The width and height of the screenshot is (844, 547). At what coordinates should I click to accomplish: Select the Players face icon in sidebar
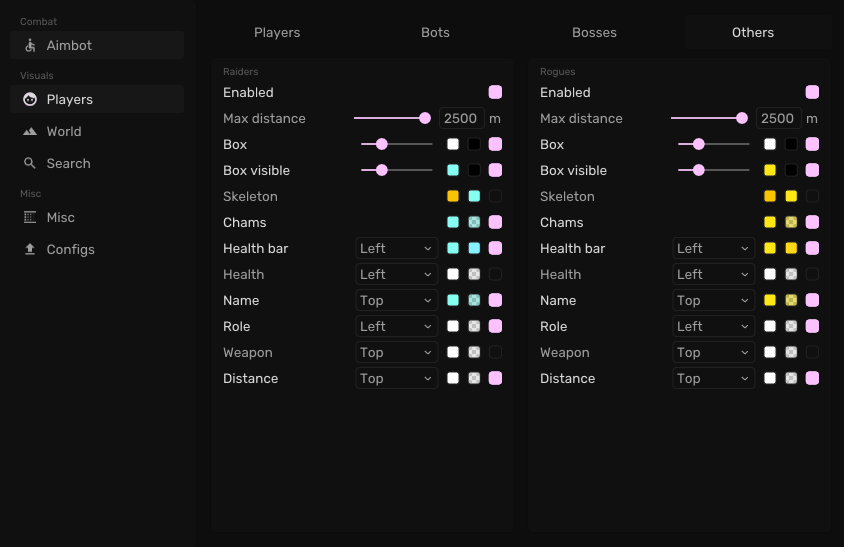tap(30, 100)
